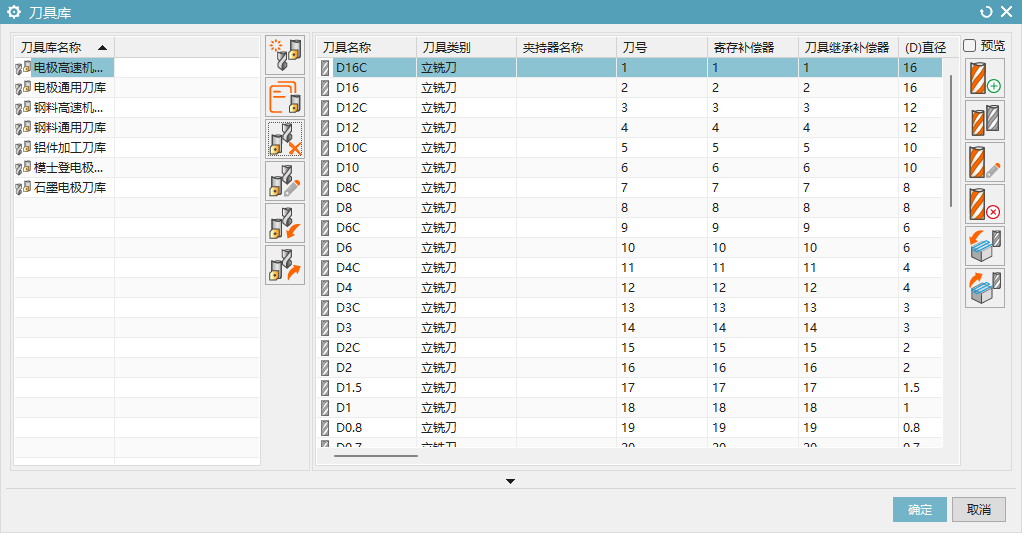
Task: Click the delete tool library icon
Action: click(x=285, y=139)
